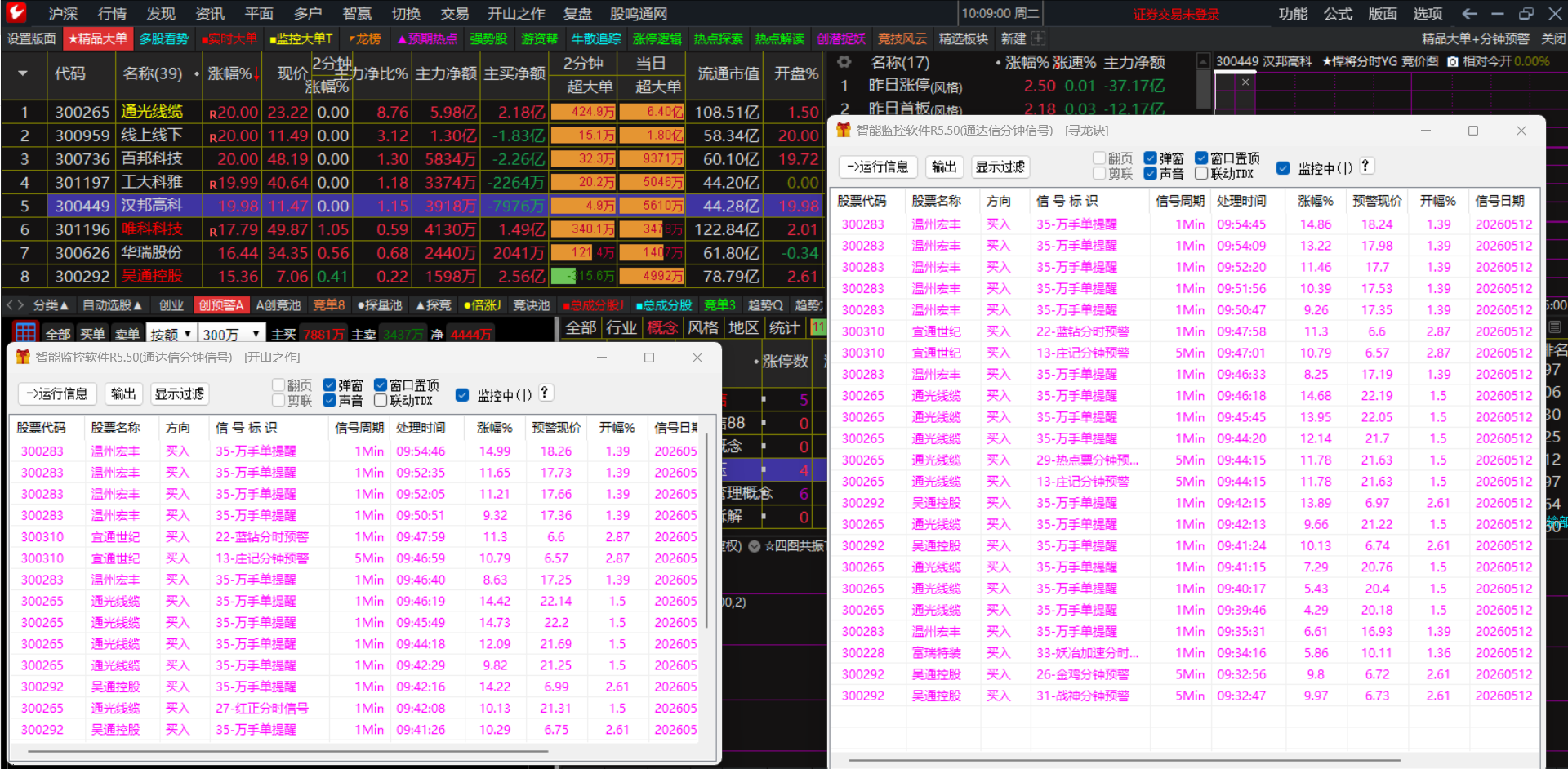Expand triangle menu left of 代码 header
The height and width of the screenshot is (769, 1568).
coord(23,73)
